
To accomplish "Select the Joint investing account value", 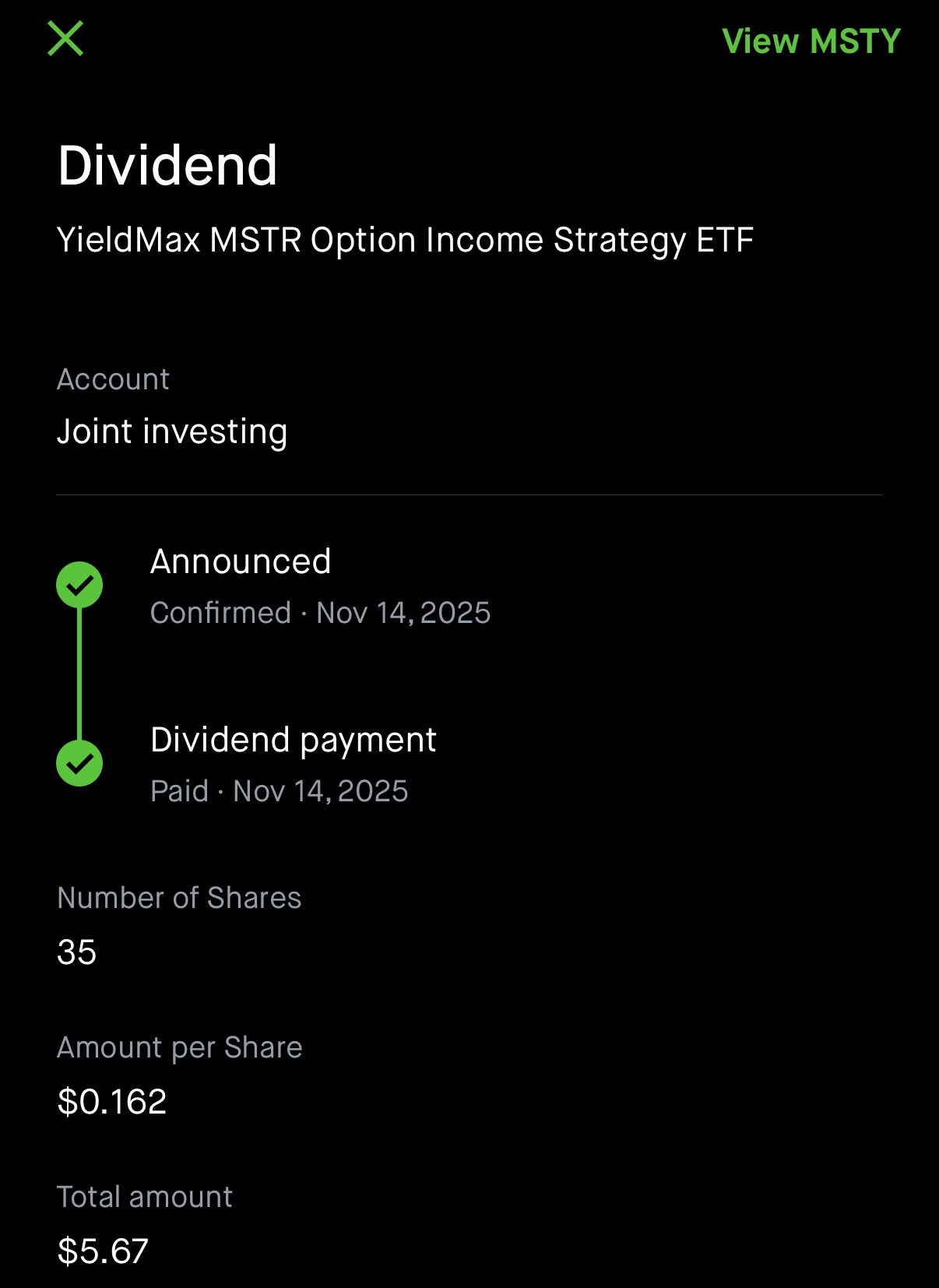I will (172, 431).
